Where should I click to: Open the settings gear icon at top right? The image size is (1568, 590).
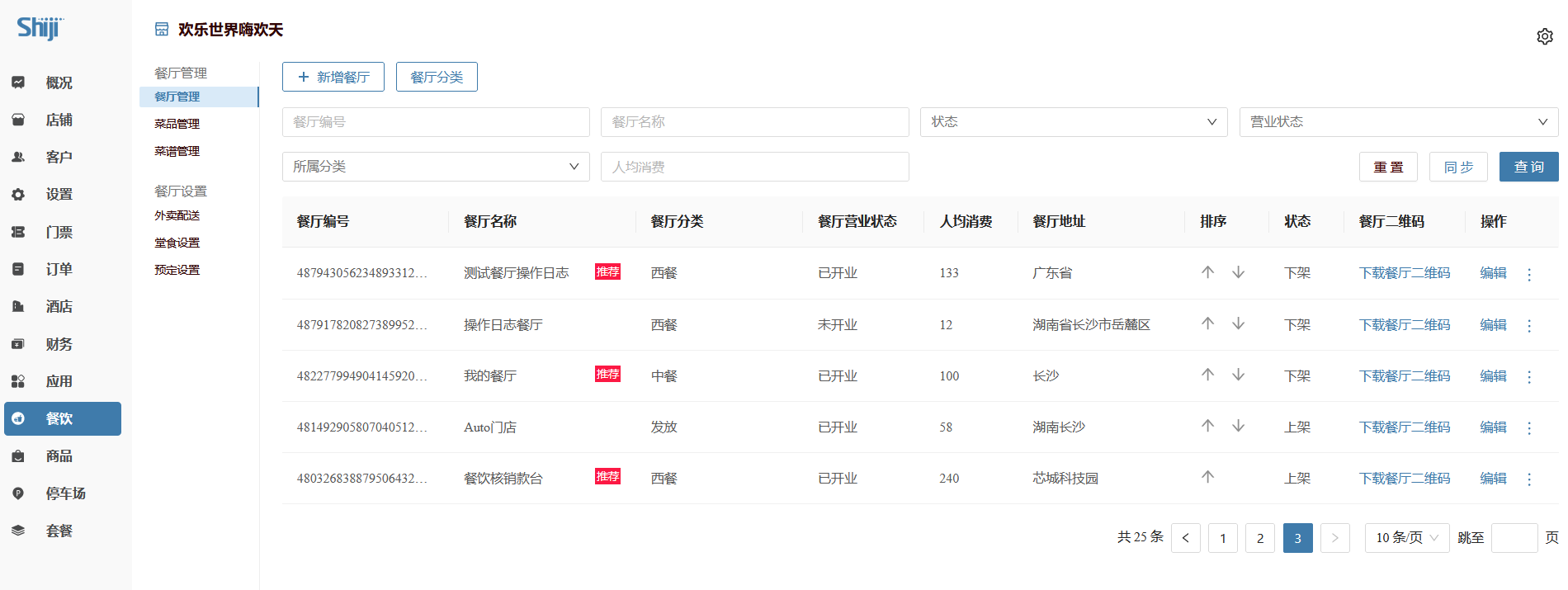[x=1544, y=36]
